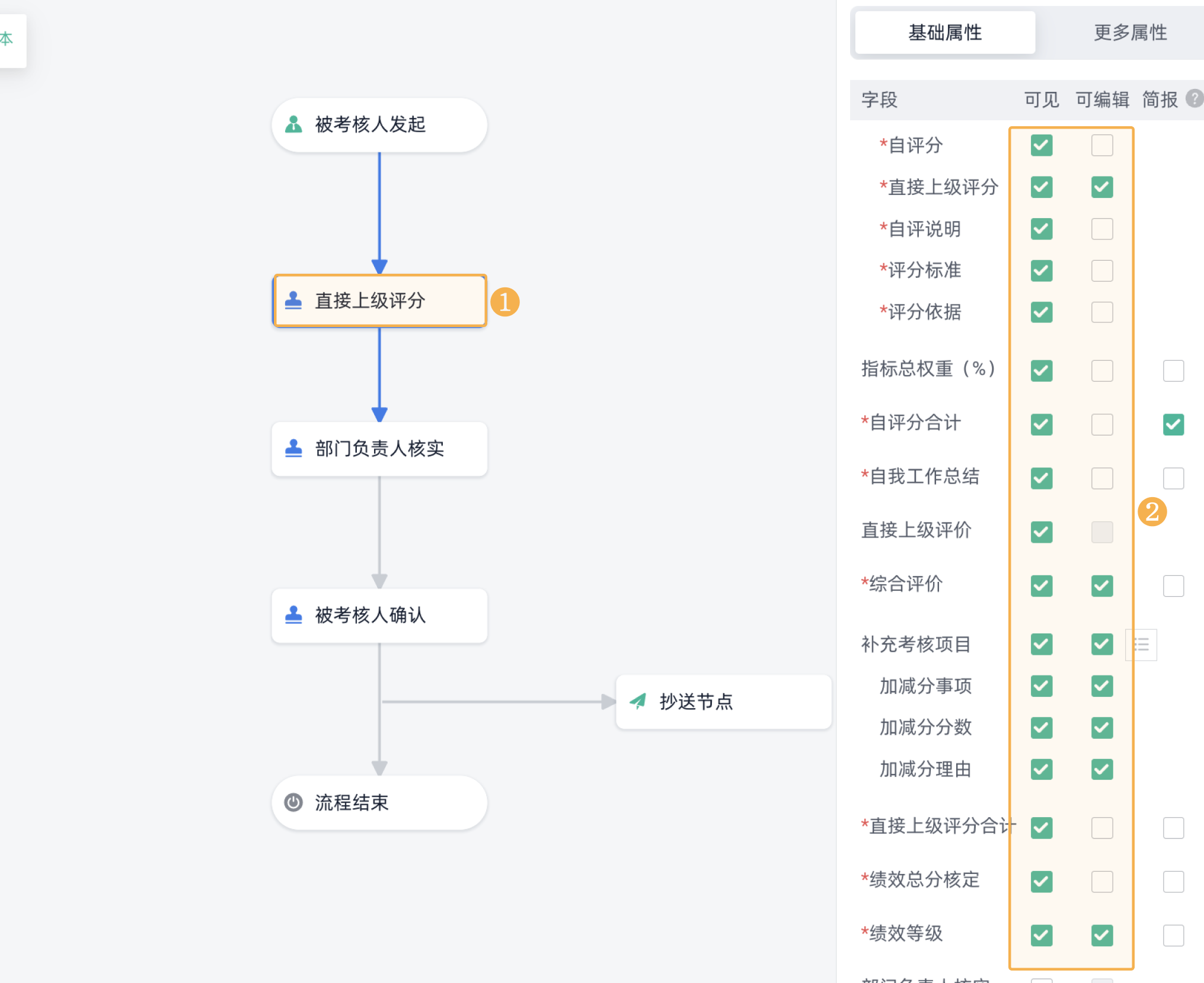The image size is (1204, 983).
Task: Click the paper plane icon on 抄送节点
Action: pos(638,702)
